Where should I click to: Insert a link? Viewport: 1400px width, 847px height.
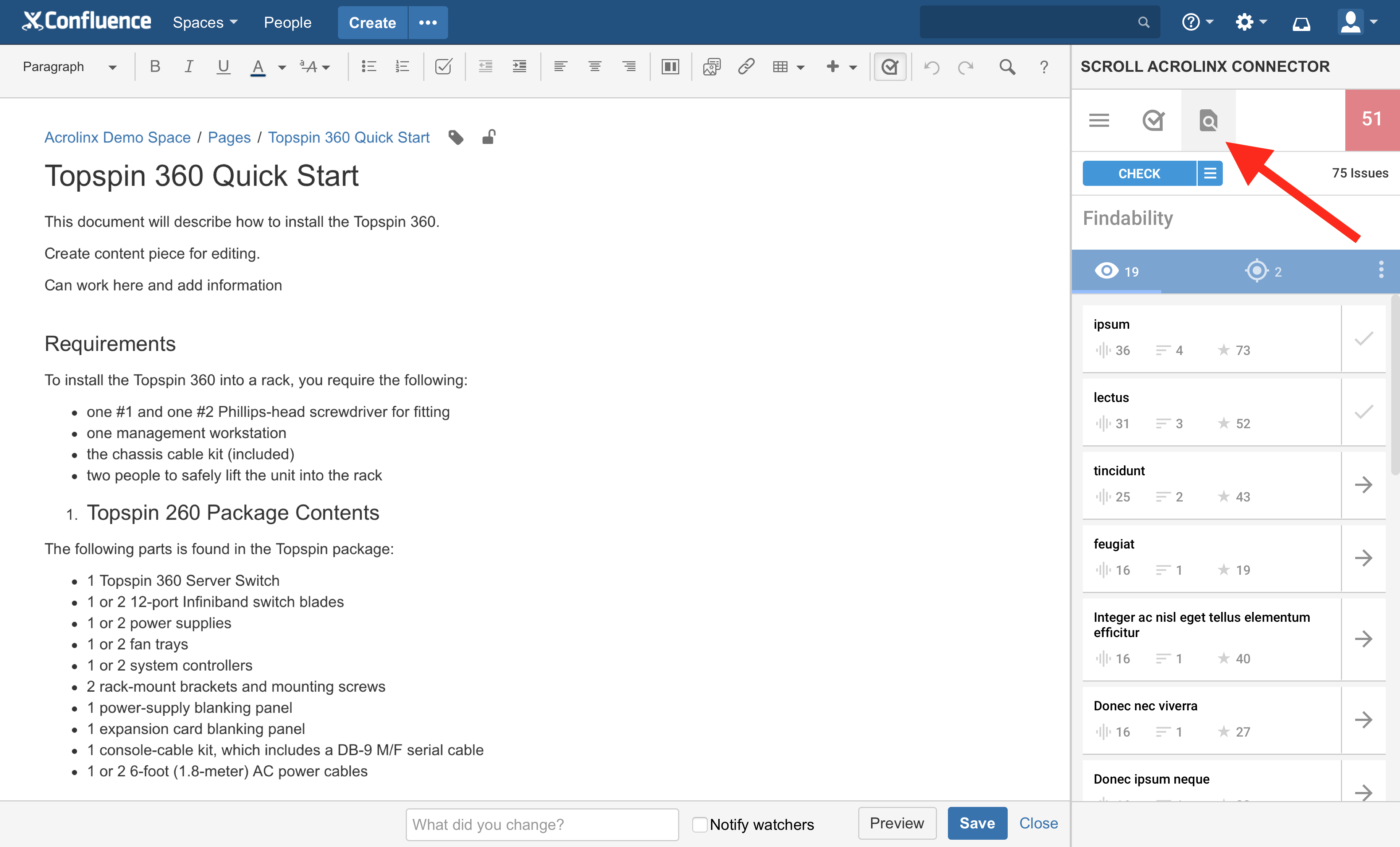(x=746, y=66)
